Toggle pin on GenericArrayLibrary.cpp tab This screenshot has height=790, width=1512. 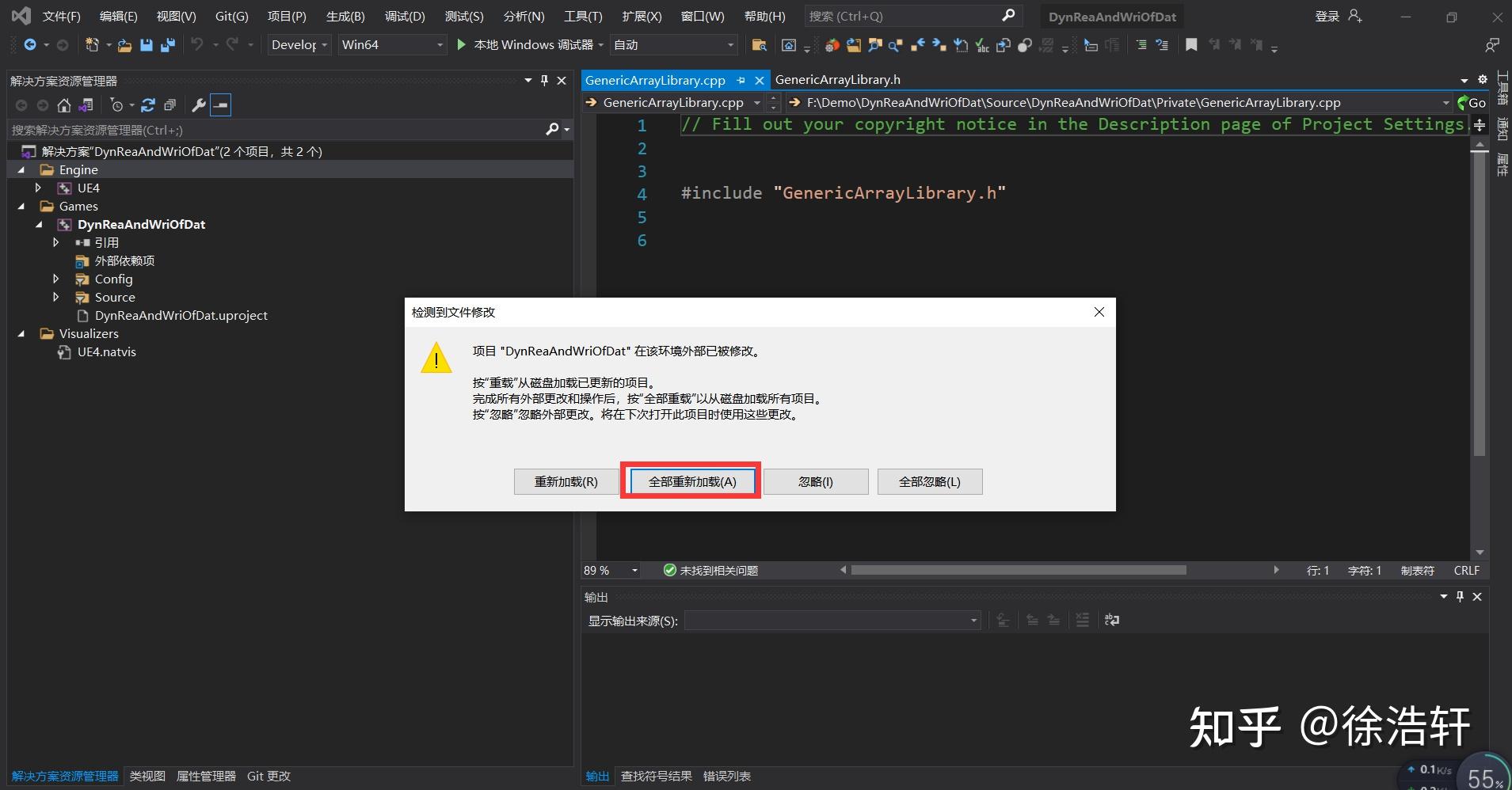[x=741, y=80]
